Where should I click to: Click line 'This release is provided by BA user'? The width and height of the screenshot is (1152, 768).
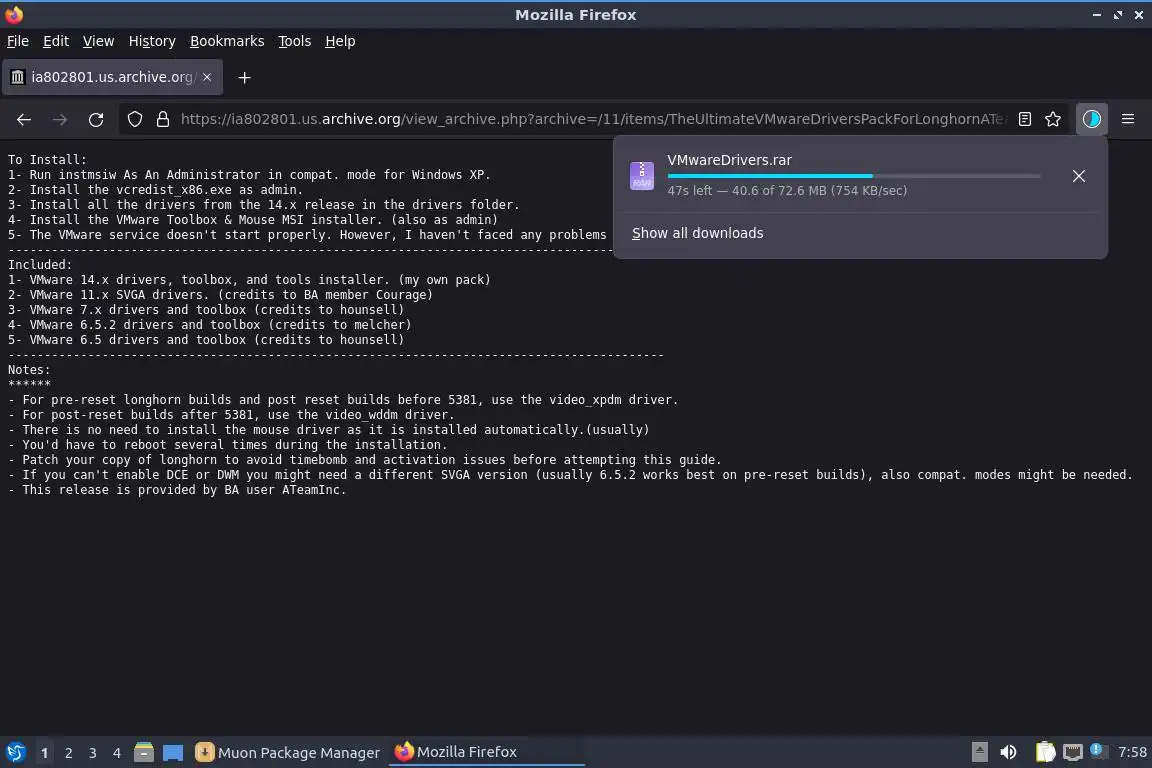[x=177, y=489]
